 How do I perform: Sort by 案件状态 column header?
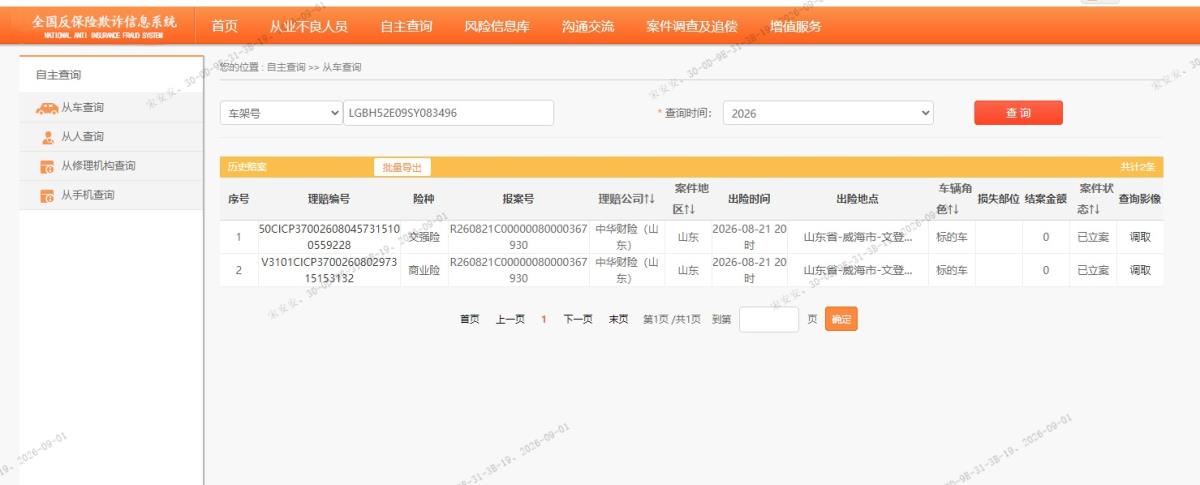point(1090,199)
